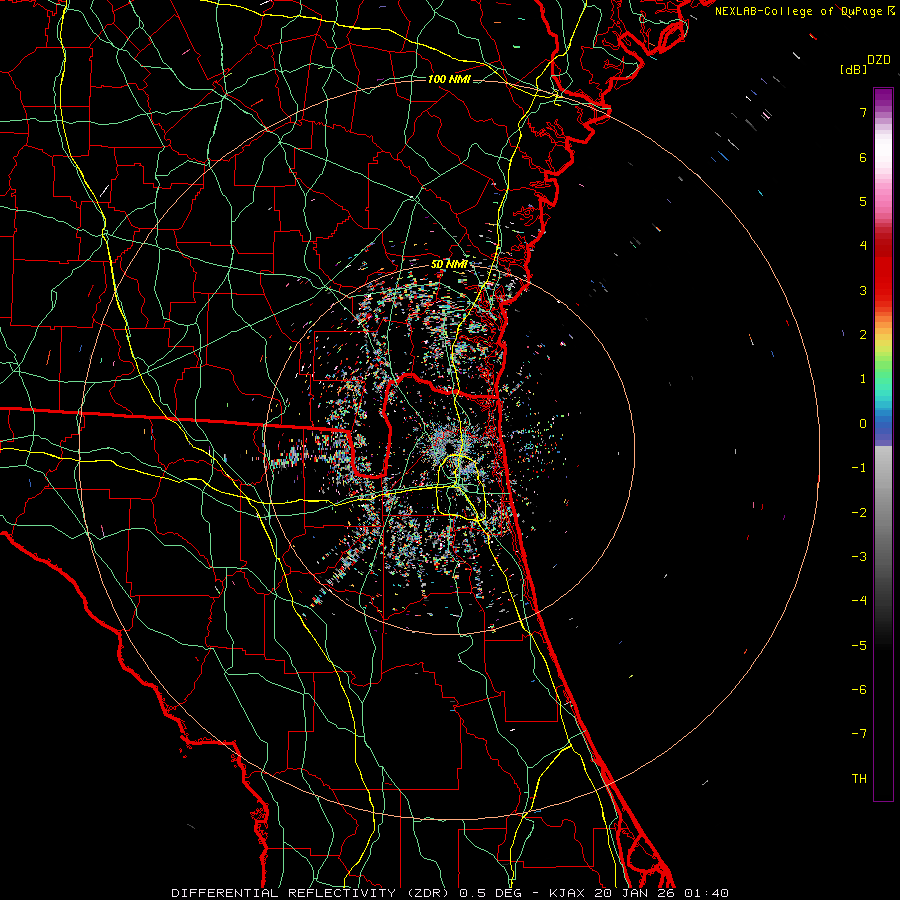Click the 2 value on color scale
This screenshot has width=900, height=900.
click(x=863, y=335)
